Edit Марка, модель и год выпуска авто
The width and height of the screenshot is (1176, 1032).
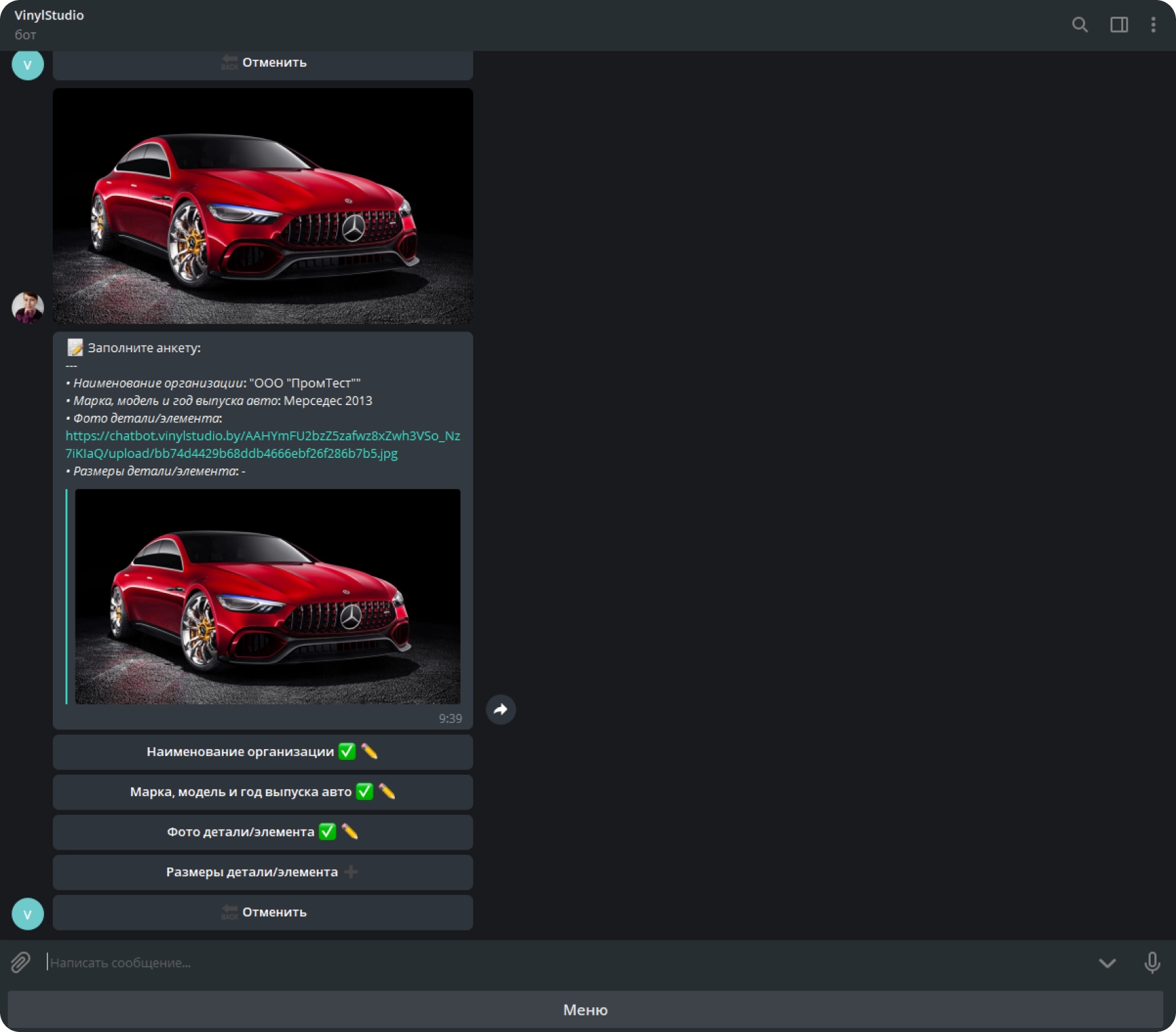pos(263,792)
